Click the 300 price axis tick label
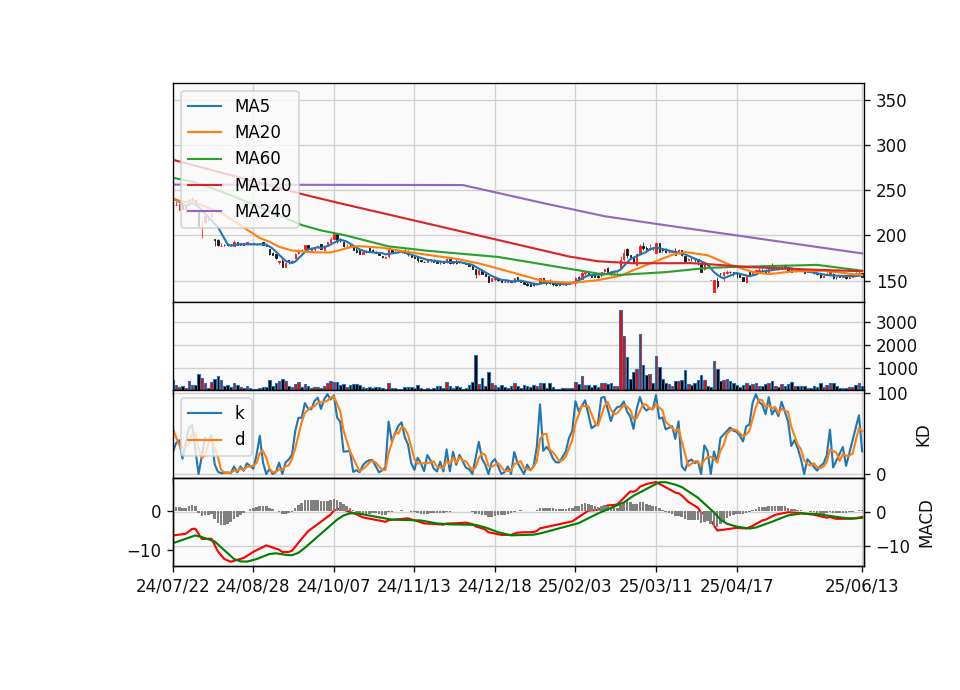Viewport: 960px width, 690px height. coord(891,146)
